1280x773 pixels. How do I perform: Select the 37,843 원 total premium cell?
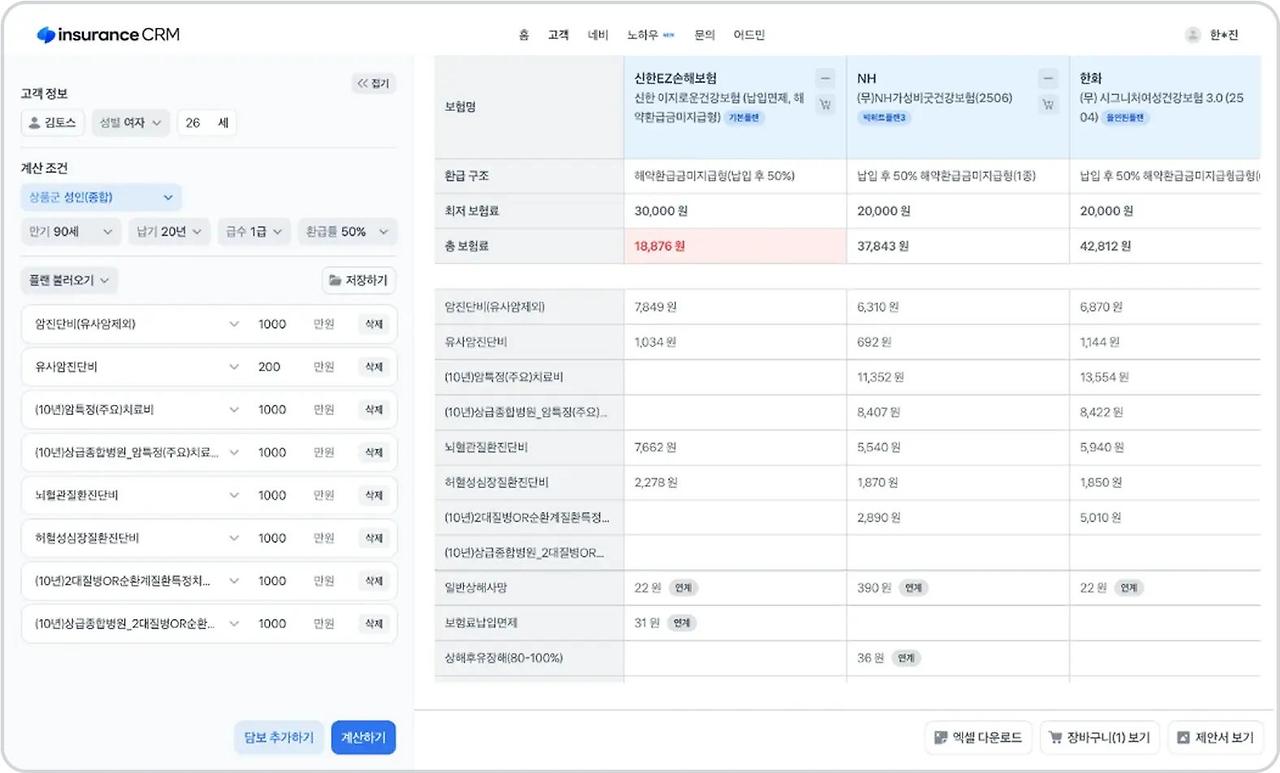[958, 246]
